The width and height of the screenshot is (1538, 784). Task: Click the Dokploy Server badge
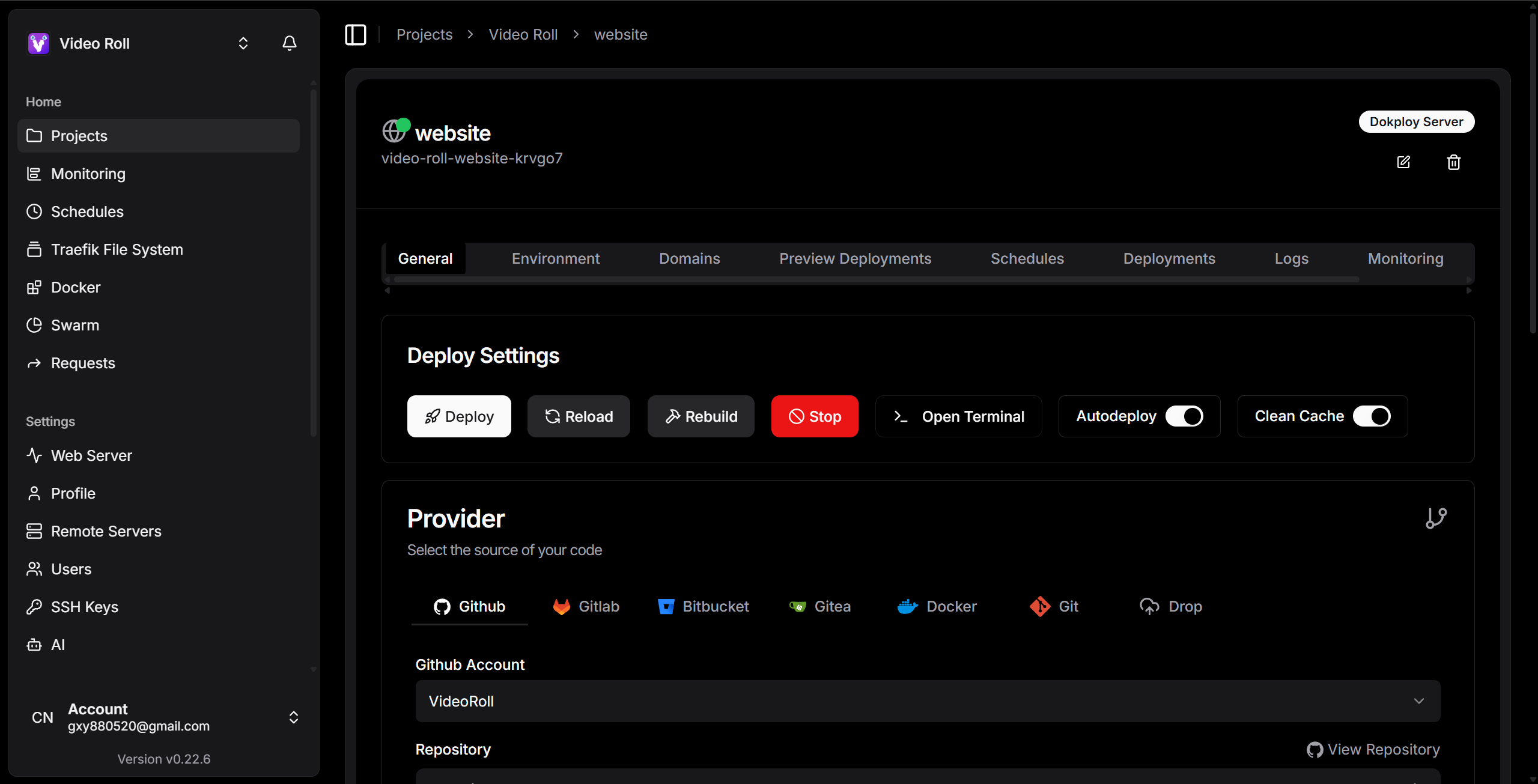click(1417, 121)
